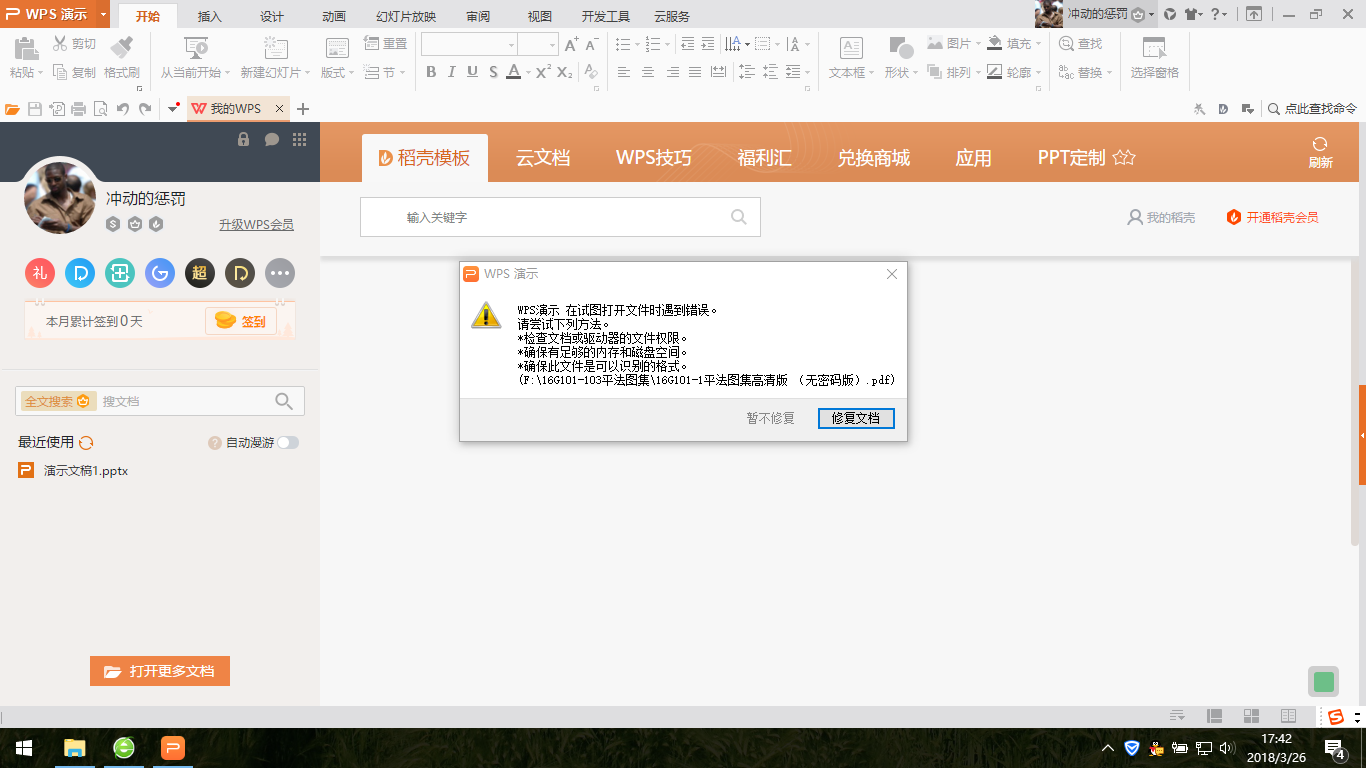Screen dimensions: 1366x768
Task: Click the Superscript X² button
Action: point(543,72)
